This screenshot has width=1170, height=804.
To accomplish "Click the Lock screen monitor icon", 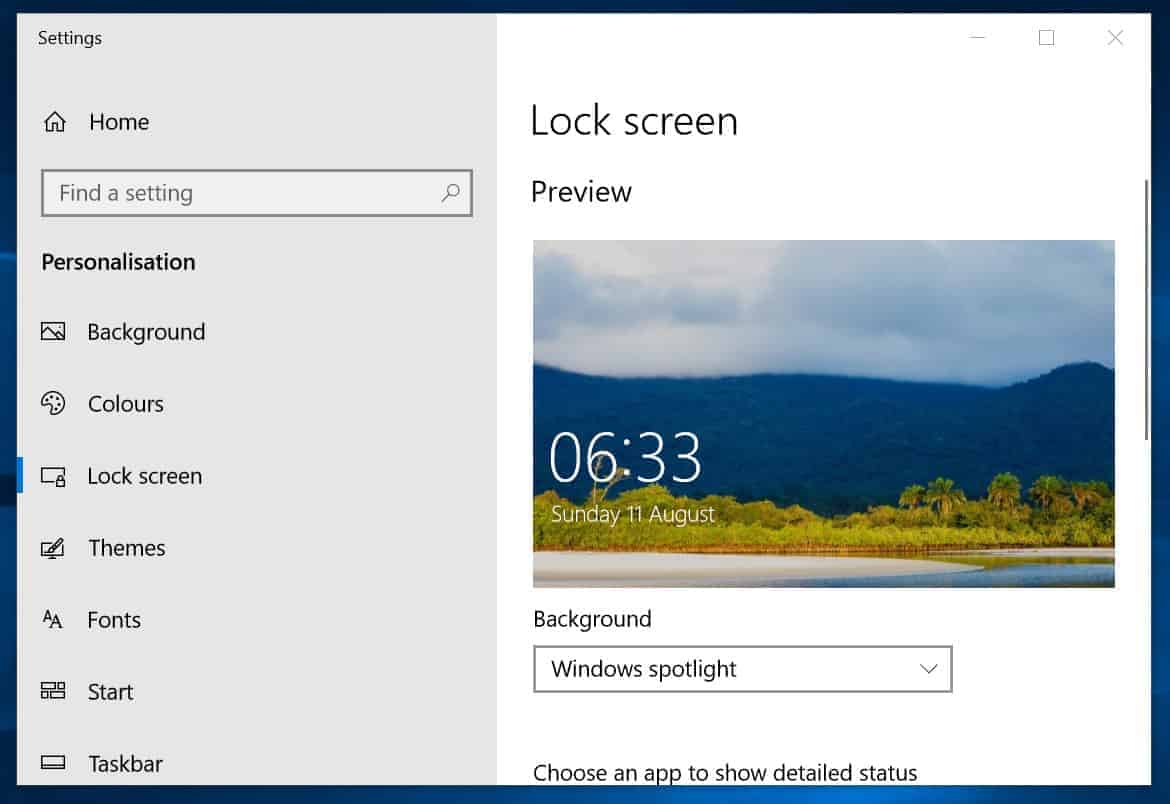I will coord(53,476).
